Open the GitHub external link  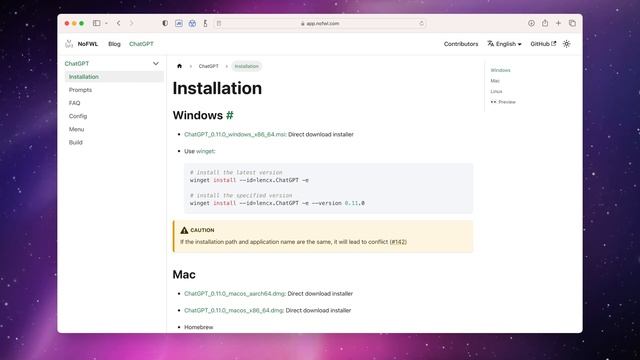click(x=543, y=44)
